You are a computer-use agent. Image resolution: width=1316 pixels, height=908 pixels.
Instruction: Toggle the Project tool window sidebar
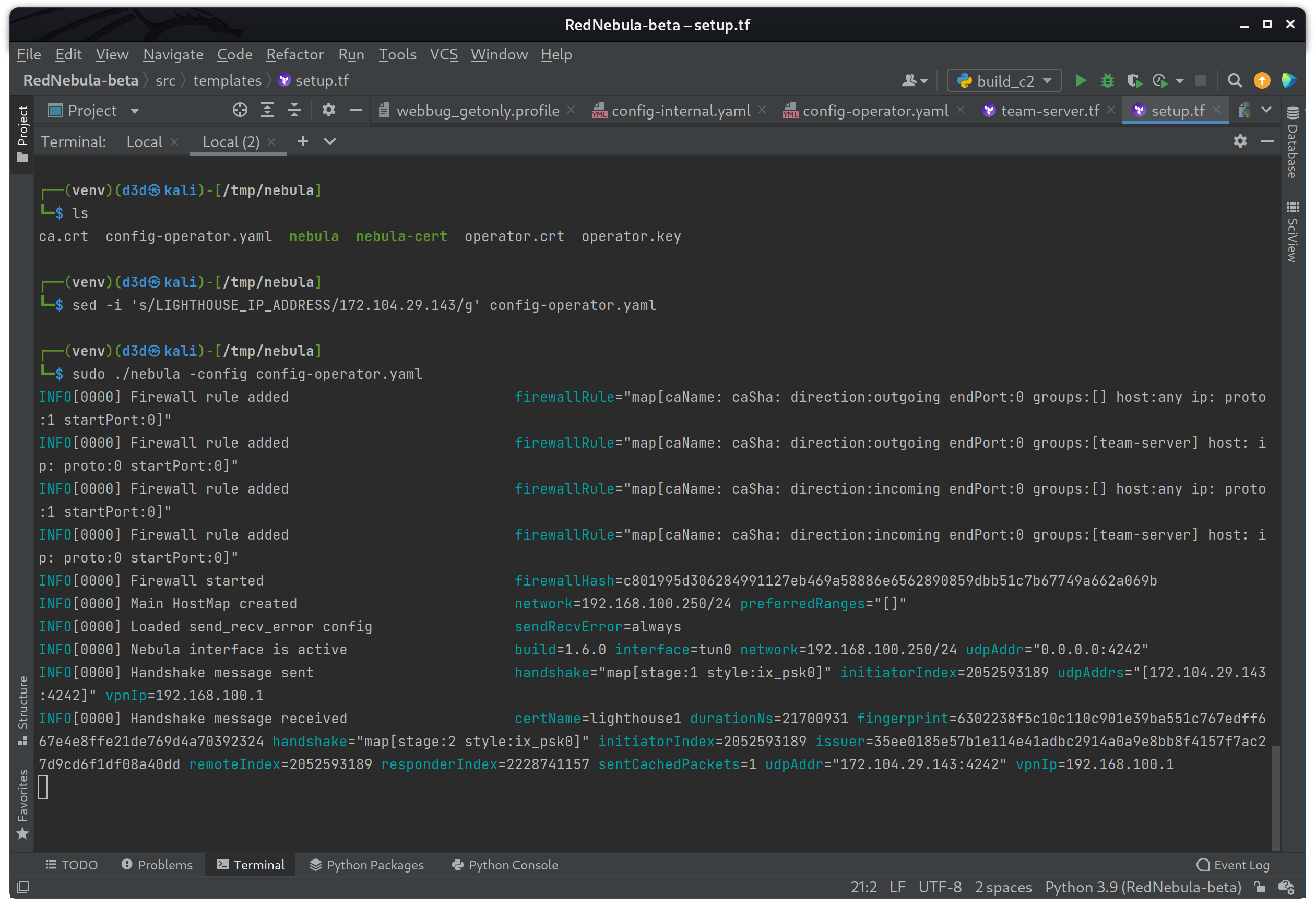pos(23,134)
